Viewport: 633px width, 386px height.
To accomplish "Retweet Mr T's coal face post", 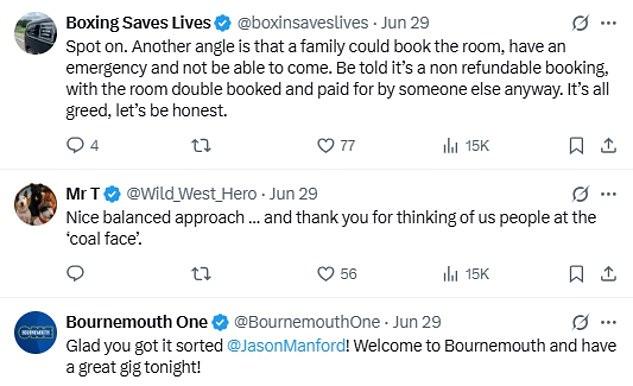I will point(201,274).
